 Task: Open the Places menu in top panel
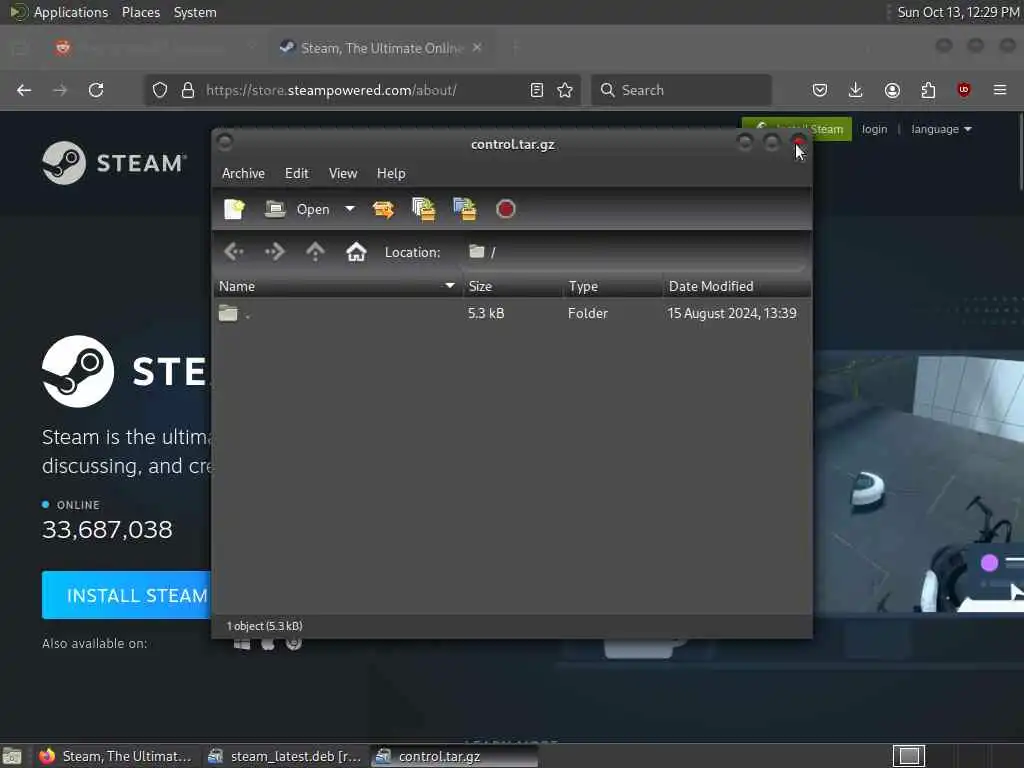pyautogui.click(x=141, y=12)
